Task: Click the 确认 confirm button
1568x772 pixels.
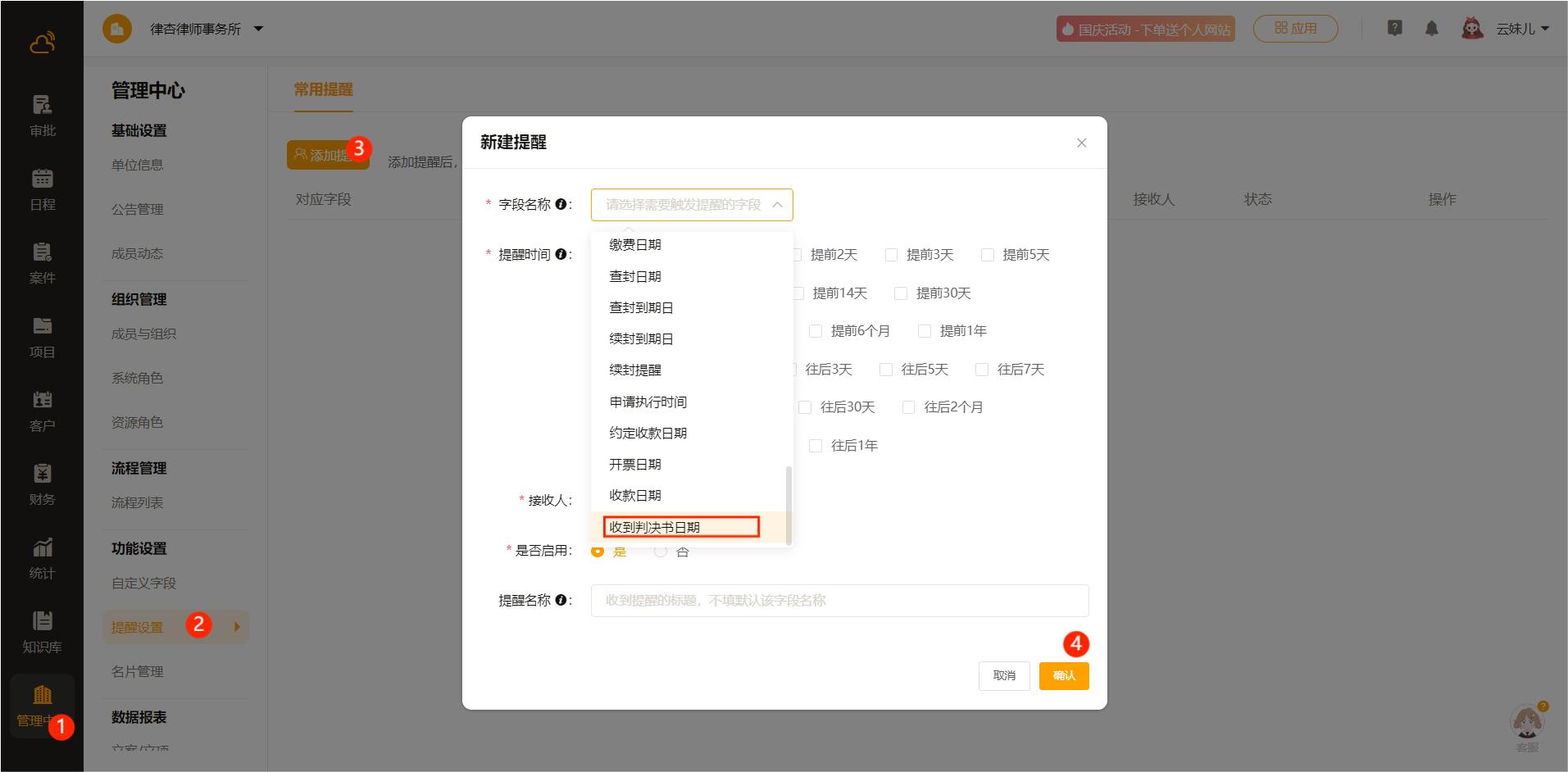Action: point(1063,676)
